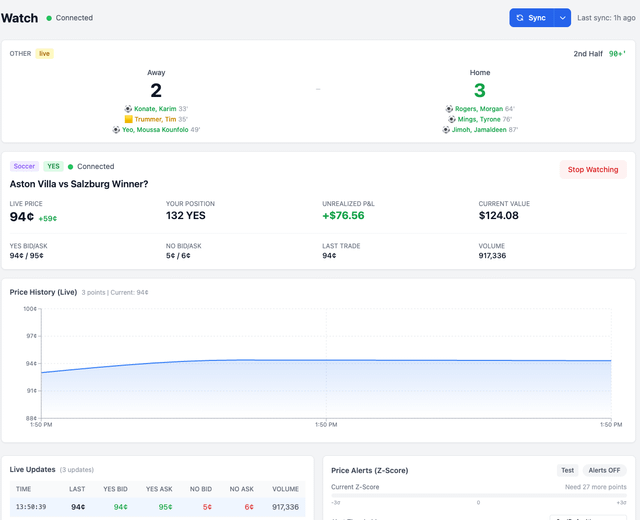Click the goal icon beside Mings, Tyrone
The width and height of the screenshot is (640, 520).
click(450, 119)
